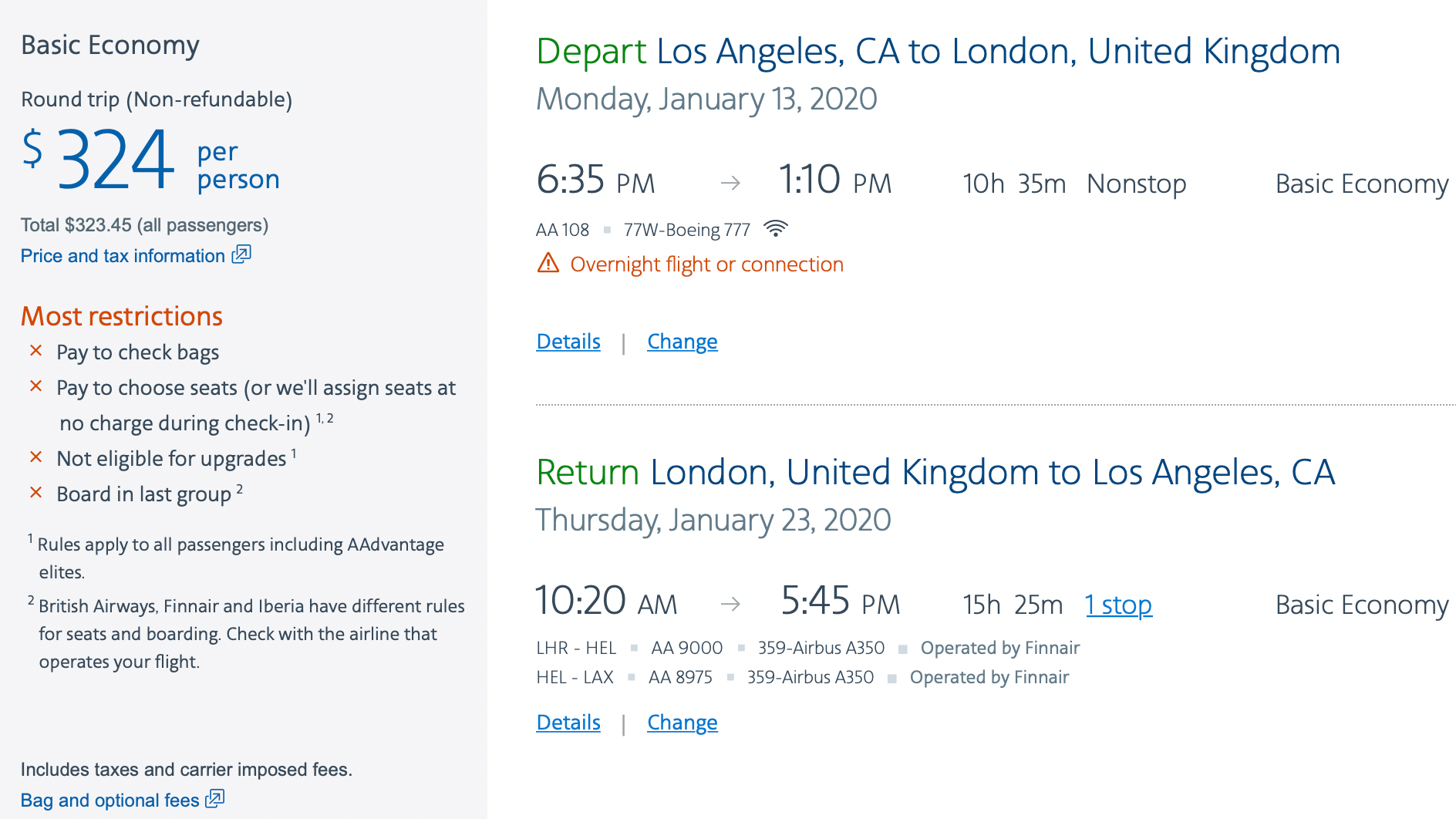Click the Overnight flight or connection warning text
Image resolution: width=1456 pixels, height=819 pixels.
706,265
